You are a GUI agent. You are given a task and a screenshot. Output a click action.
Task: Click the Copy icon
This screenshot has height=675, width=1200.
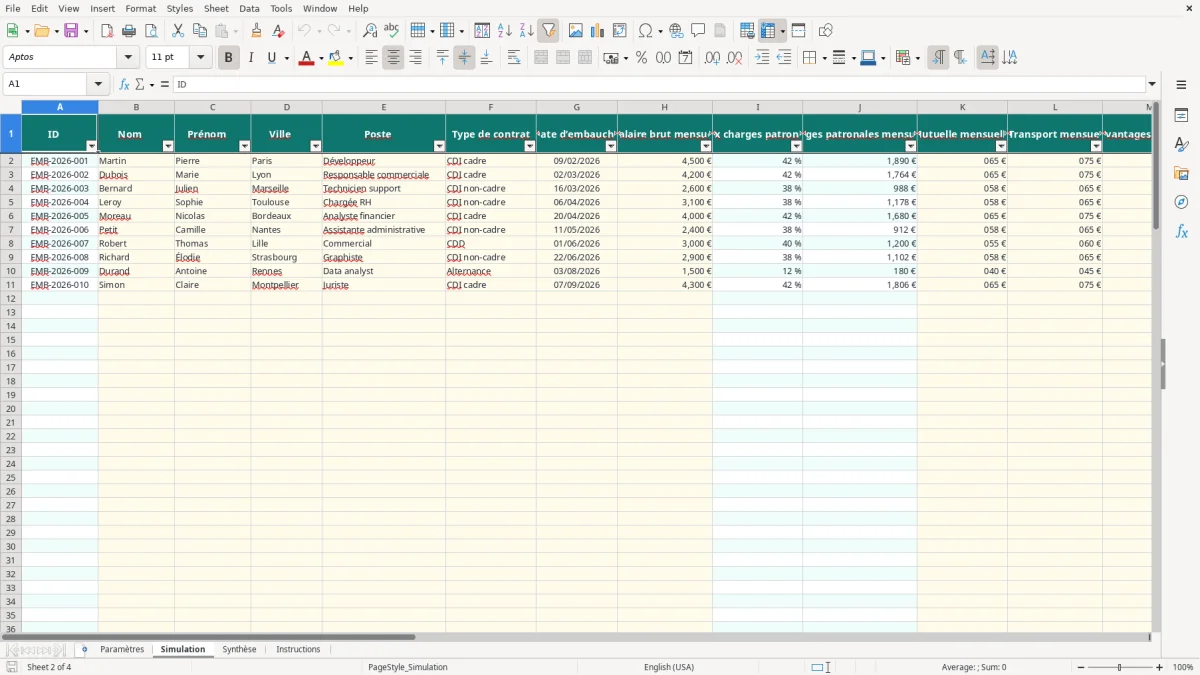[x=200, y=31]
